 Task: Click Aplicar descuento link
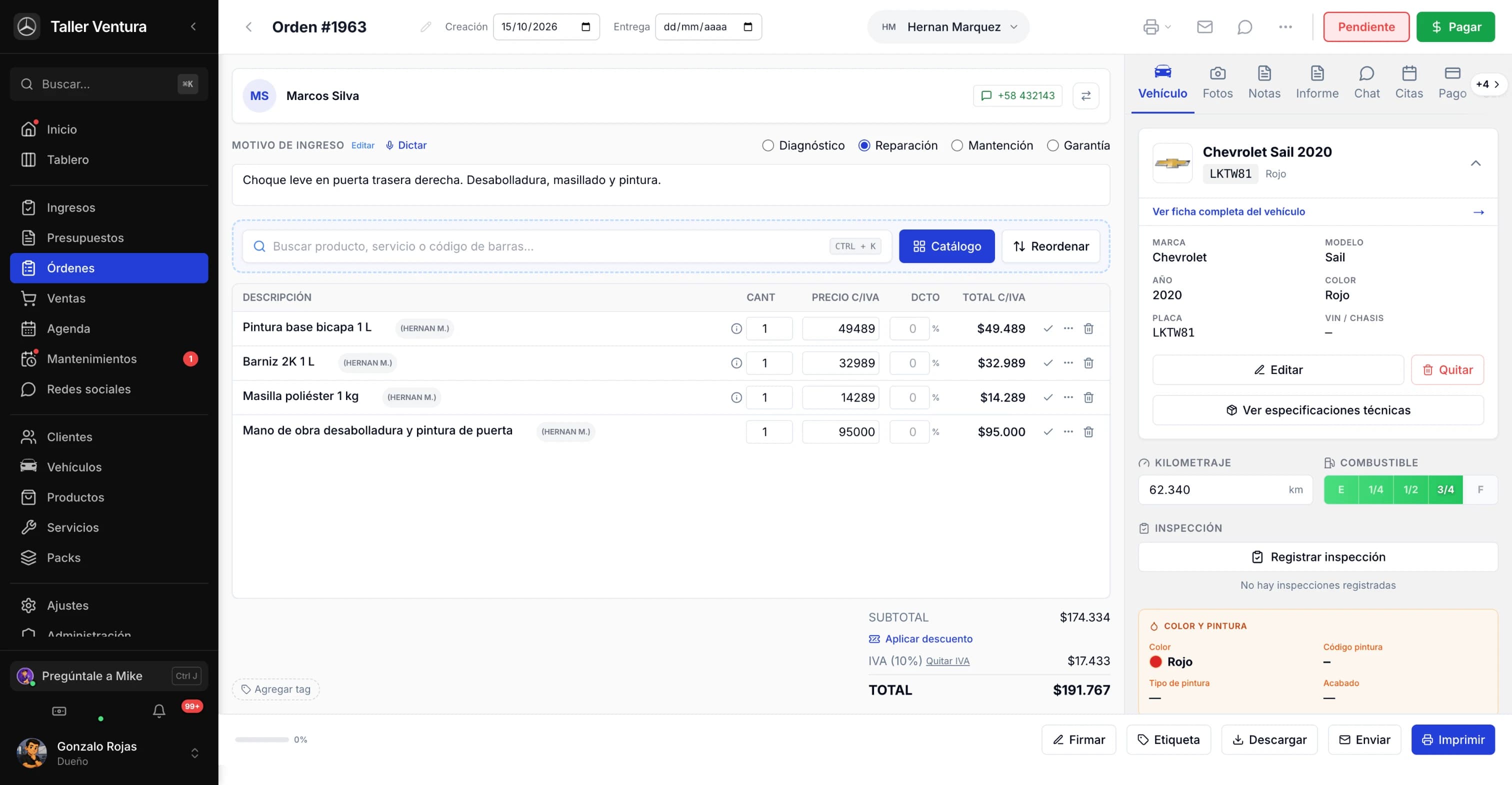pyautogui.click(x=920, y=639)
